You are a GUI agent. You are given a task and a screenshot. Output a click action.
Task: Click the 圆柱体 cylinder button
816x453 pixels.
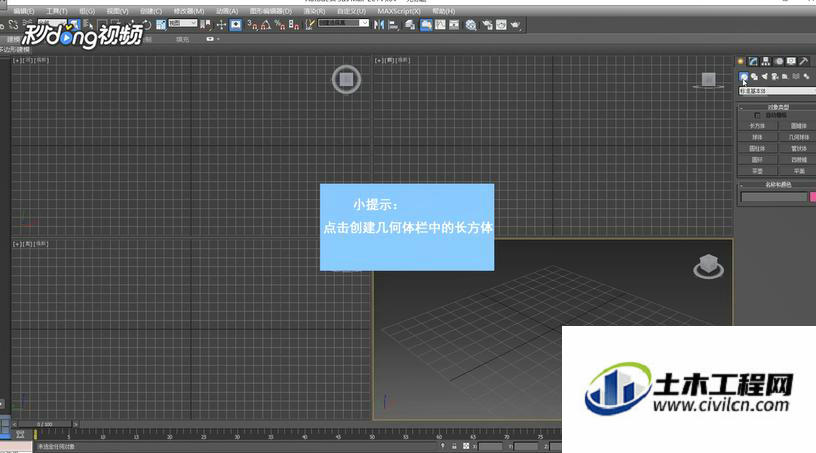[x=757, y=148]
